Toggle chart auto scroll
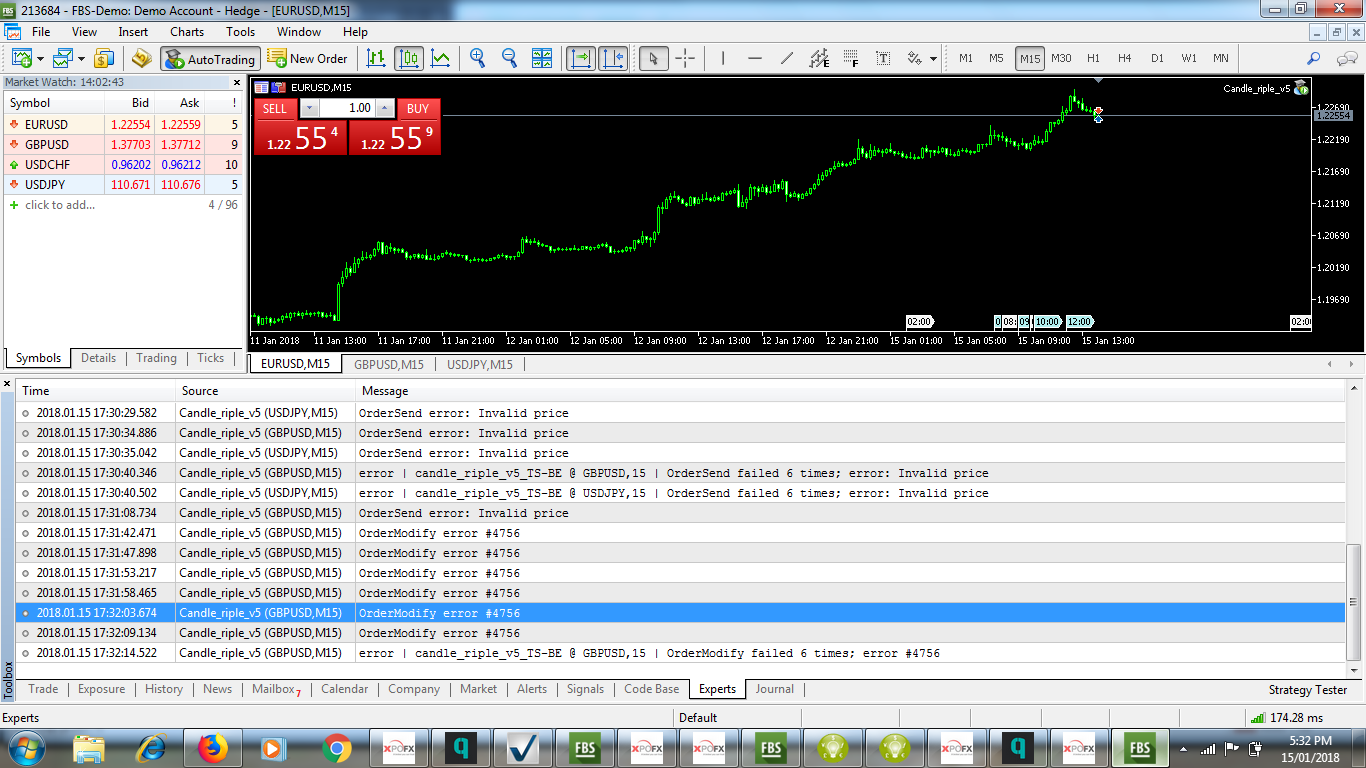 (x=580, y=58)
